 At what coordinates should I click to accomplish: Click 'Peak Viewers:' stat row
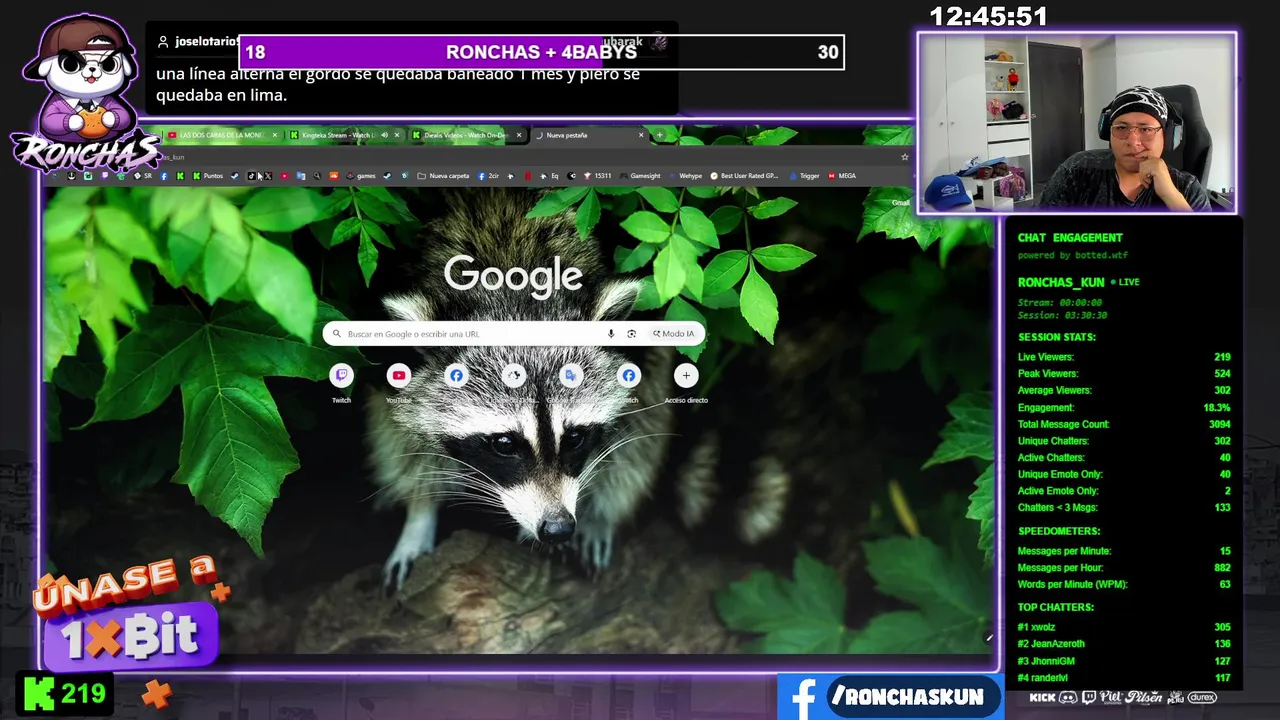click(1124, 374)
